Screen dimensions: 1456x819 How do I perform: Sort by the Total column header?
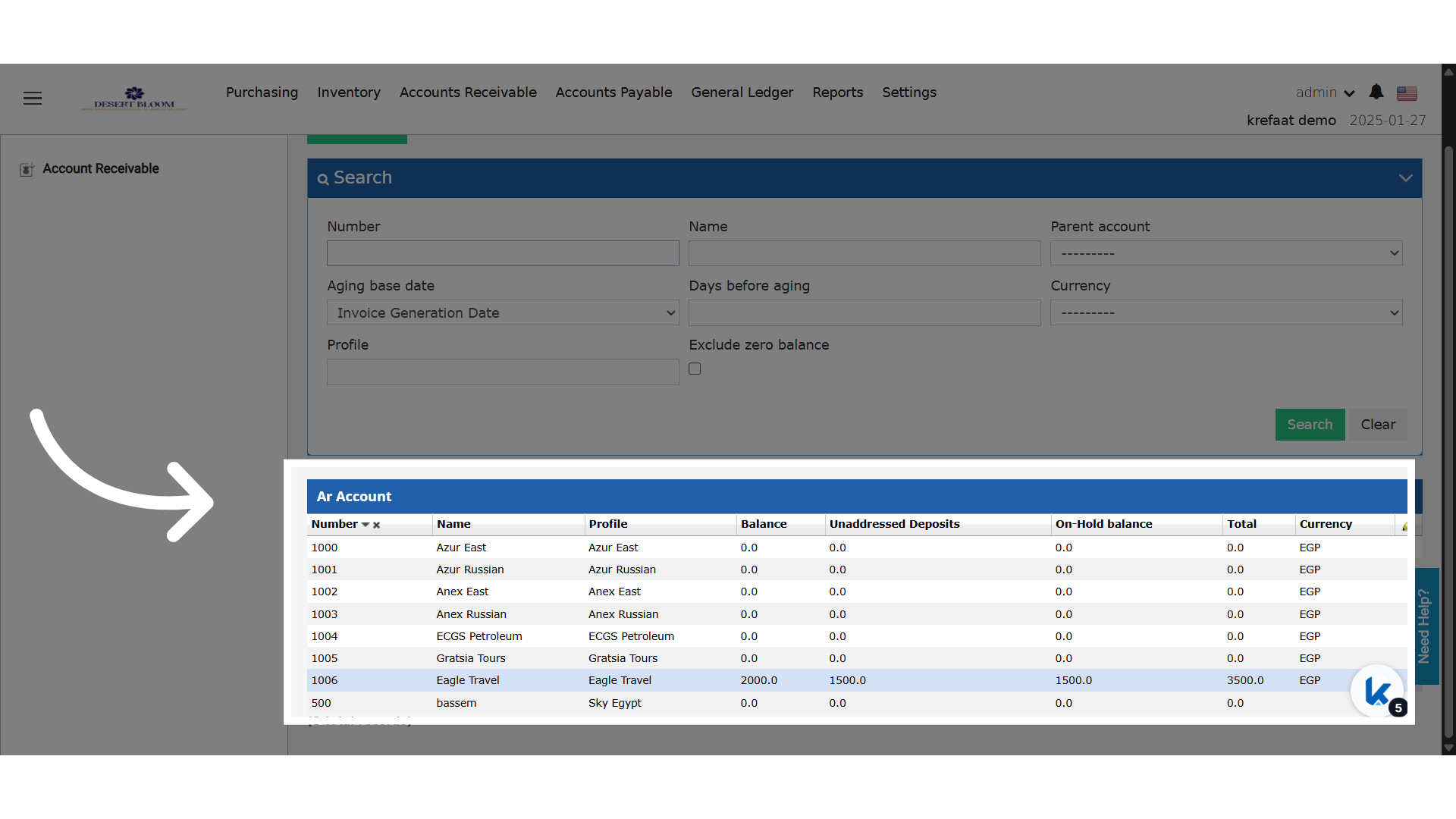[x=1241, y=524]
